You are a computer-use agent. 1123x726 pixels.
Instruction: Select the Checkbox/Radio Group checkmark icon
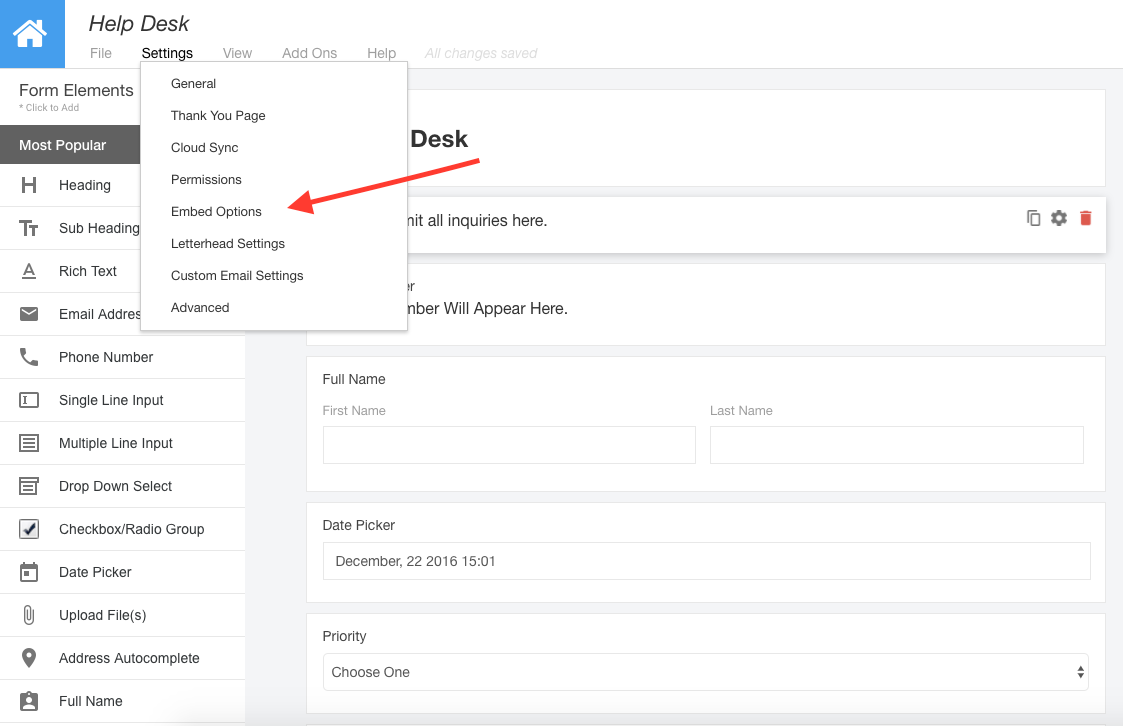29,529
